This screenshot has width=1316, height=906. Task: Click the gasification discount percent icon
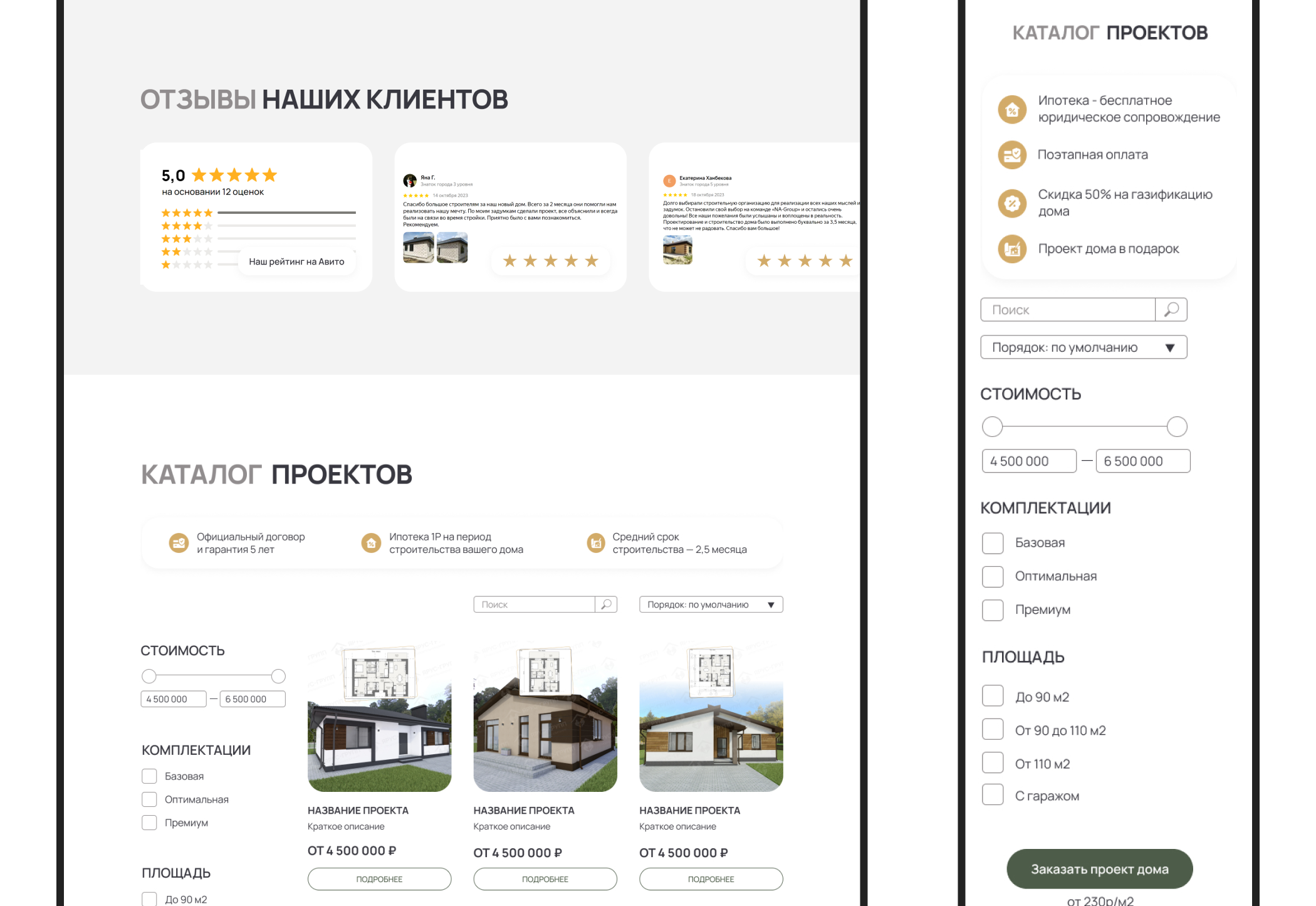[1012, 203]
